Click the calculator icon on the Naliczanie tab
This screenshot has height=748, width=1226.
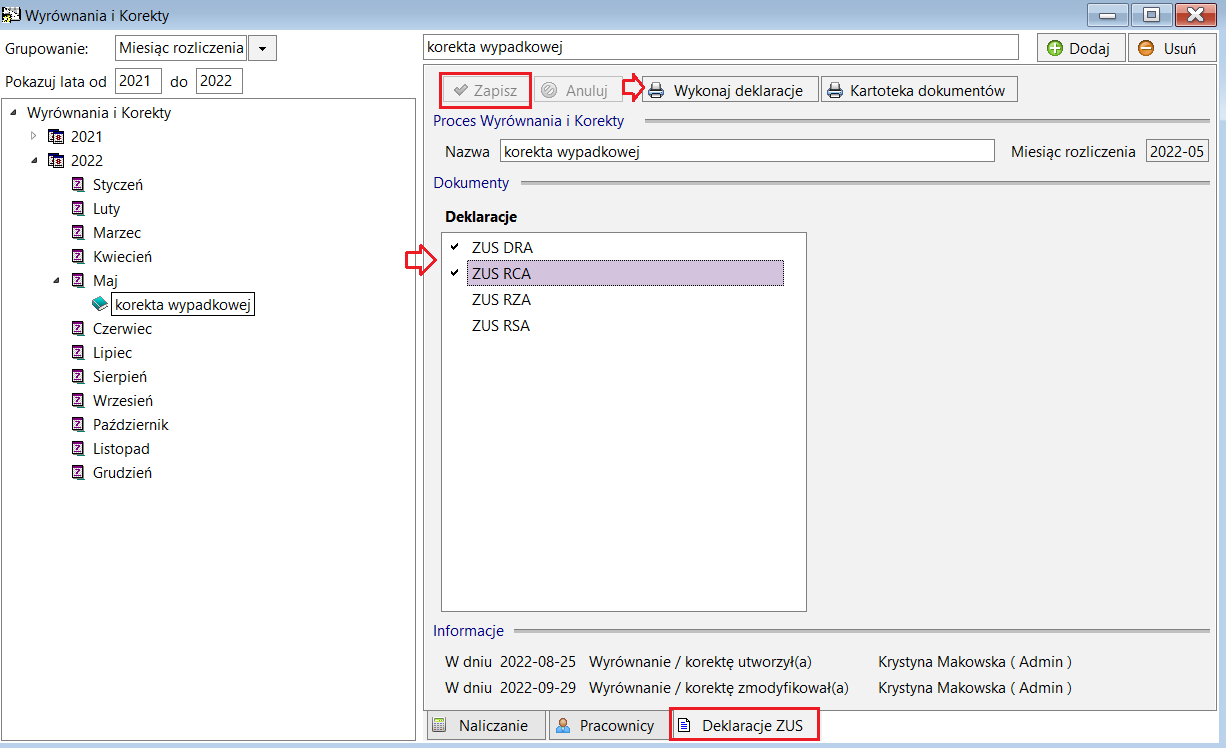(x=439, y=725)
